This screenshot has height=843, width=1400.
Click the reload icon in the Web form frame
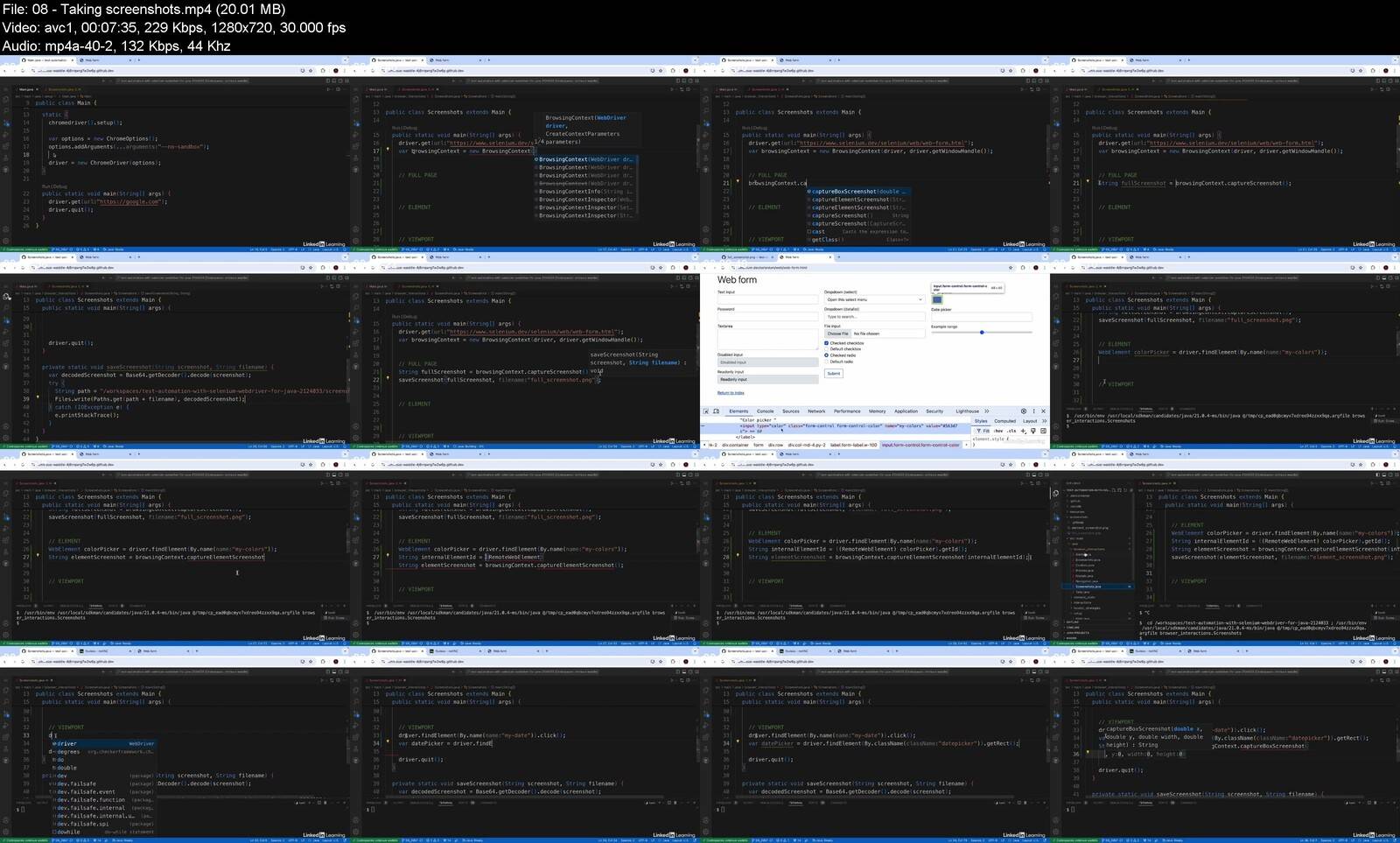(723, 268)
